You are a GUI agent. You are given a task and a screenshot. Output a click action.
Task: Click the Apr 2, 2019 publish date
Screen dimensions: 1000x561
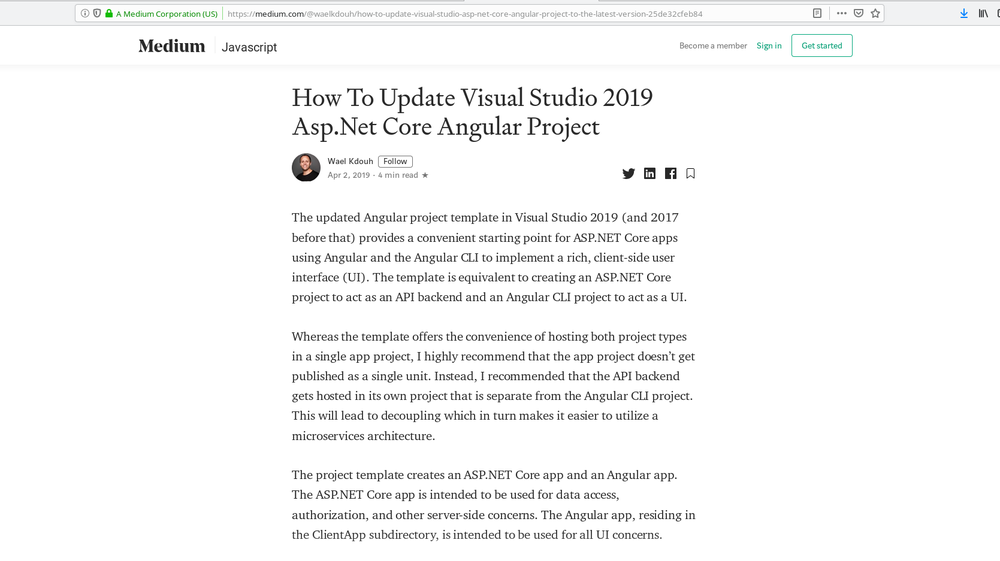[x=349, y=175]
